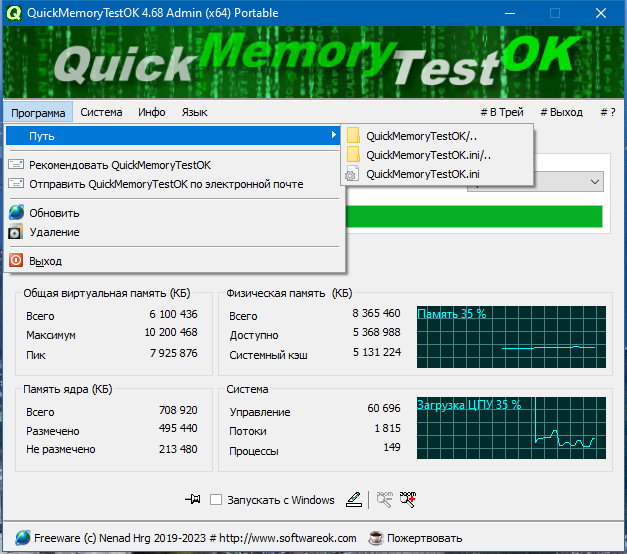Open the QuickMemoryTestOK.ini file entry
Viewport: 627px width, 554px height.
click(437, 174)
